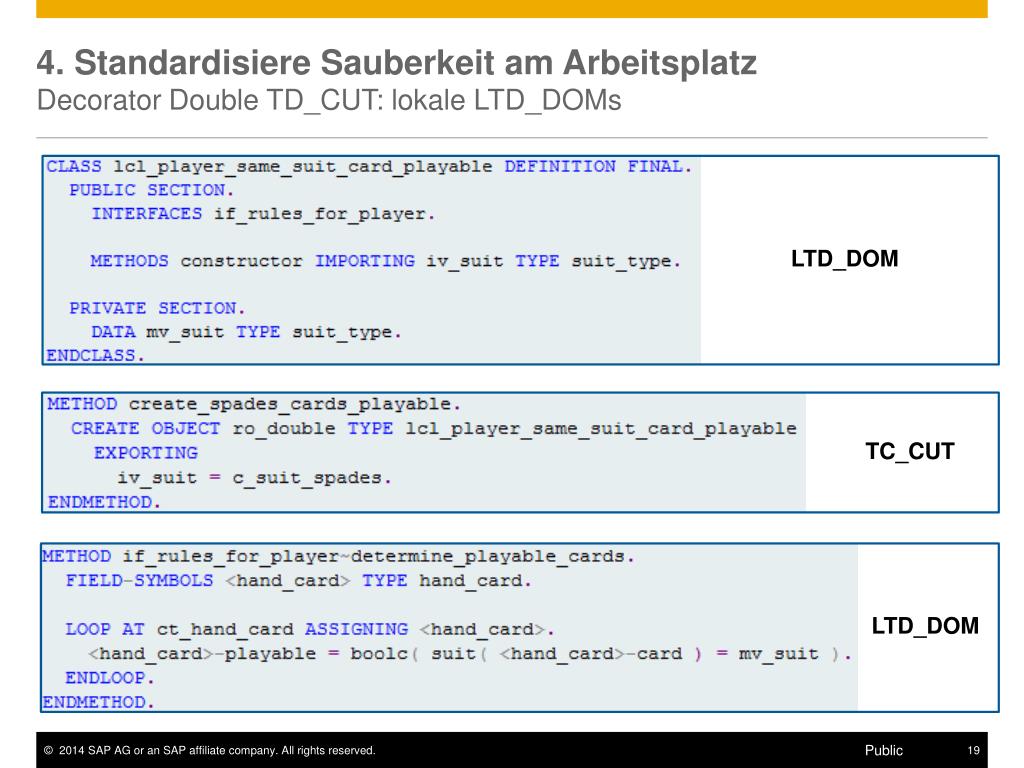Click the slide title "4. Standardisiere Sauberkeit am Arbeitsplatz"
Viewport: 1024px width, 768px height.
click(396, 63)
